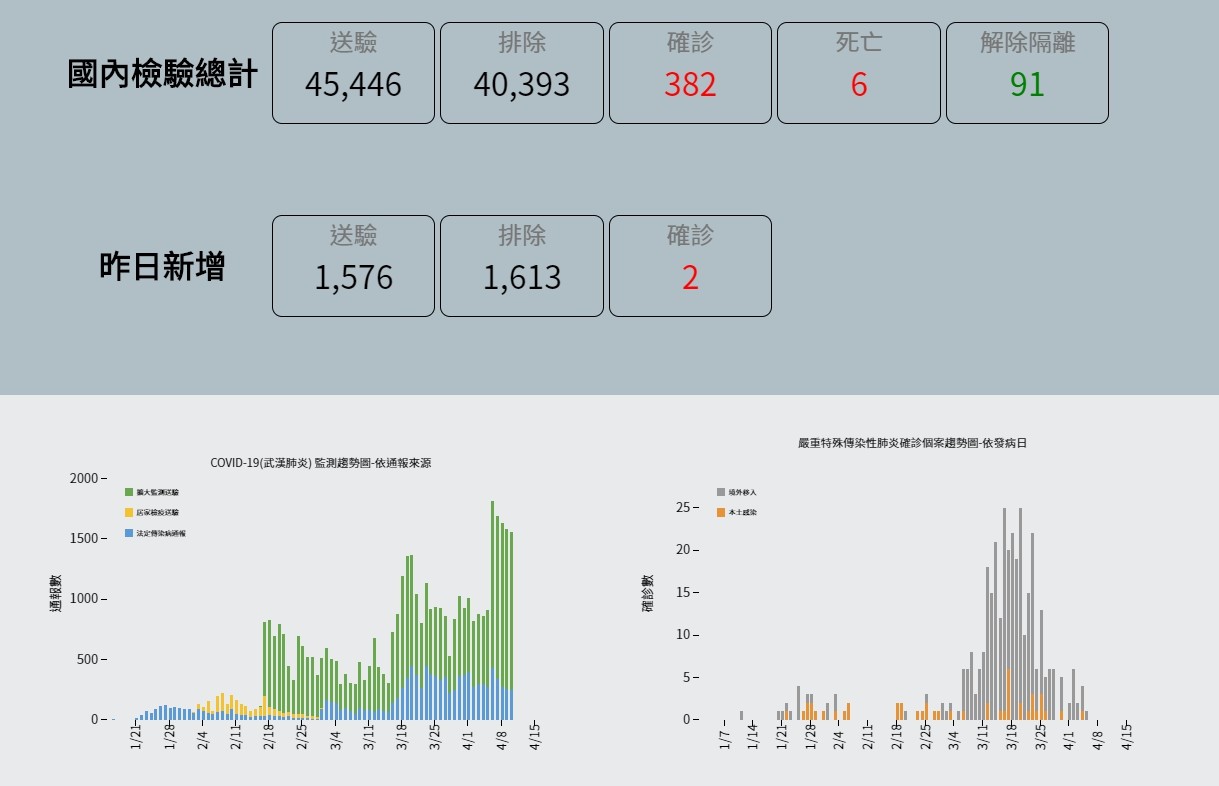Select the 解除隔離 card showing 91
Screen dimensions: 1219x786
click(x=1027, y=71)
